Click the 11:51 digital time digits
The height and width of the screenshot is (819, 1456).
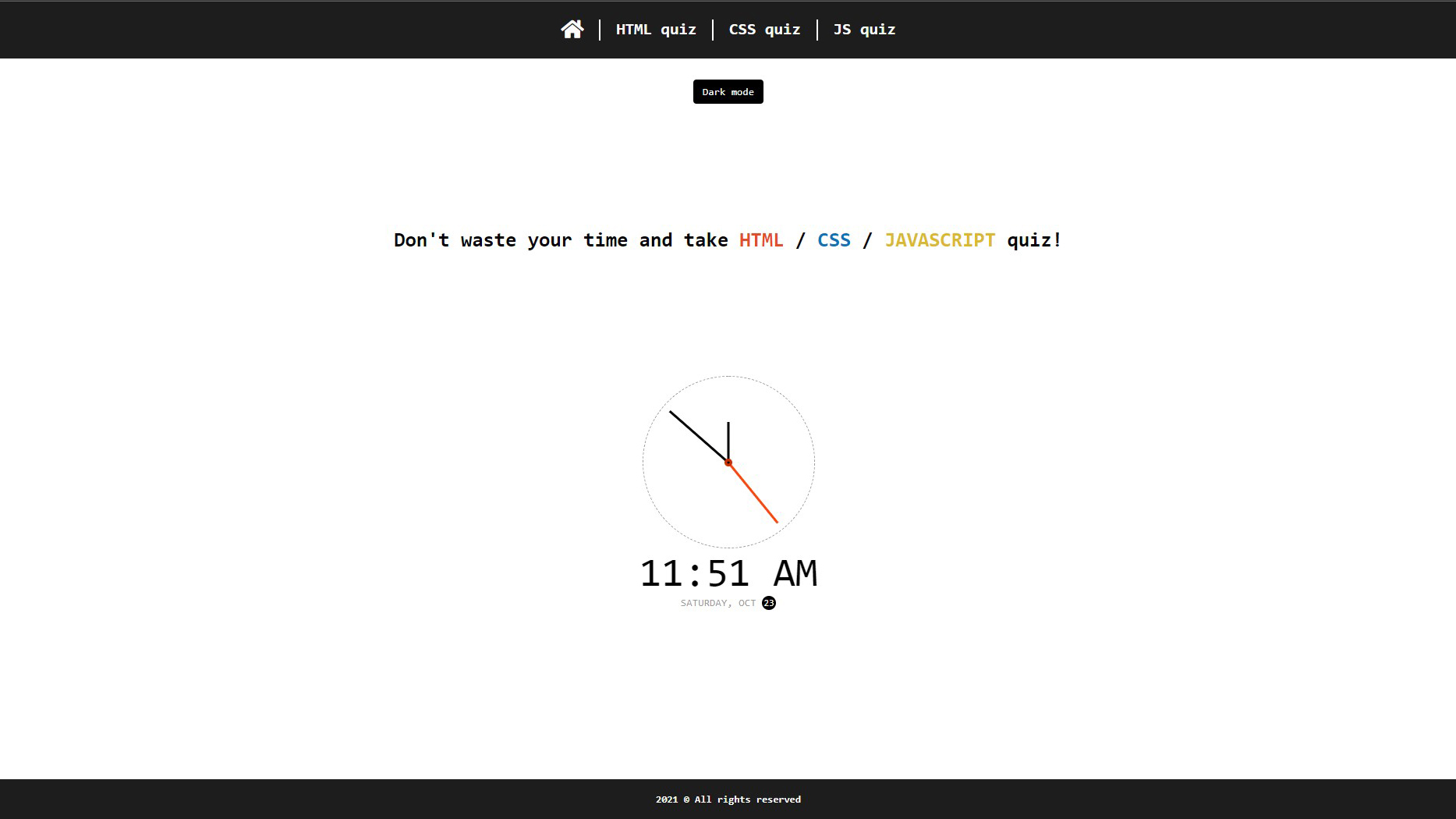pyautogui.click(x=694, y=574)
